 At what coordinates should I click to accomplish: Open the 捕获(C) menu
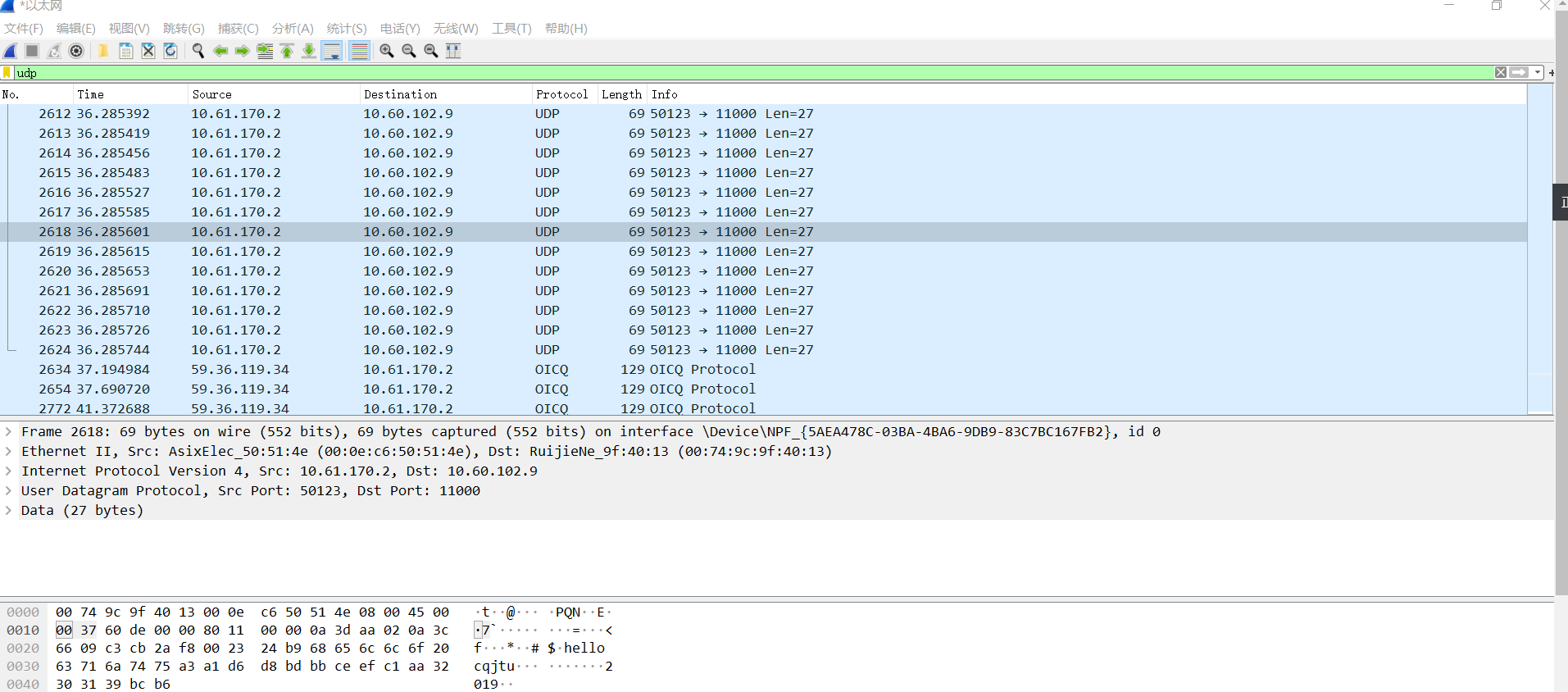pyautogui.click(x=239, y=29)
